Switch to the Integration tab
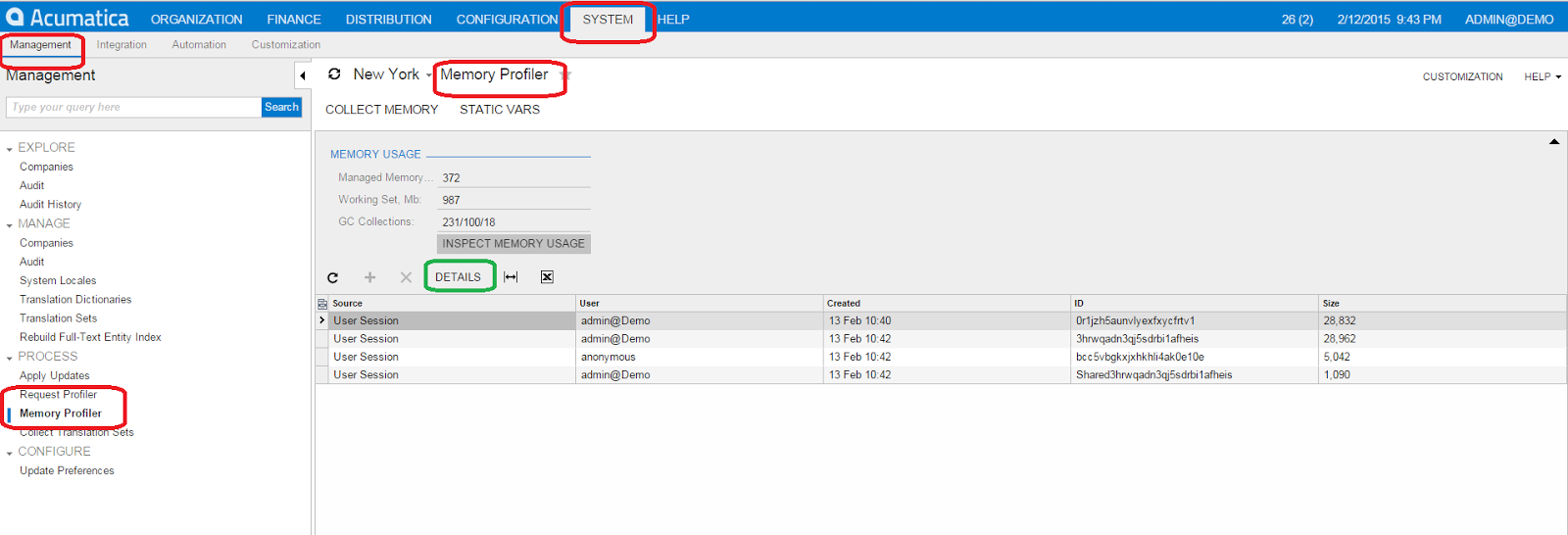This screenshot has height=535, width=1568. (x=122, y=44)
